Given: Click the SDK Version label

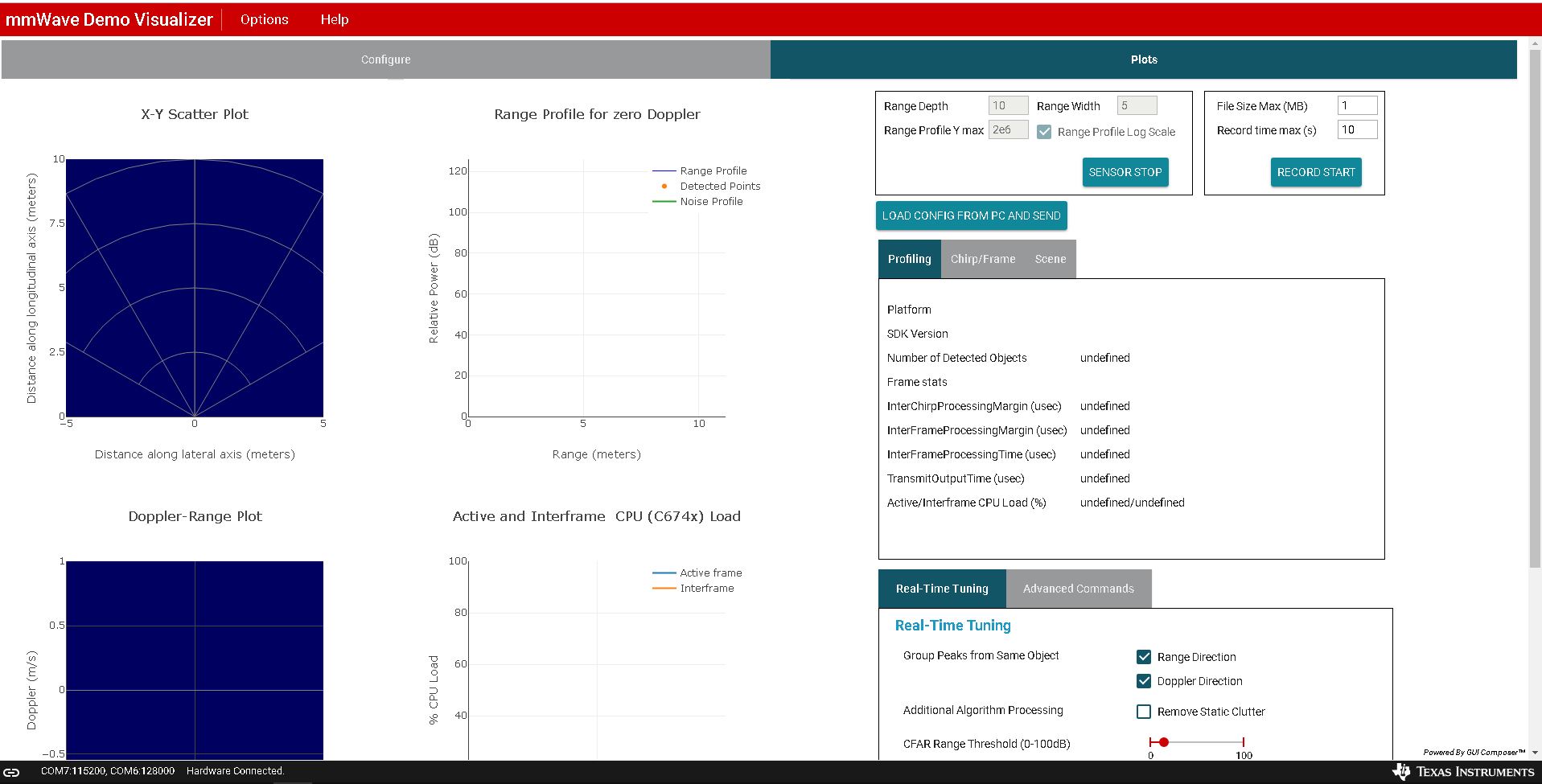Looking at the screenshot, I should click(x=918, y=334).
